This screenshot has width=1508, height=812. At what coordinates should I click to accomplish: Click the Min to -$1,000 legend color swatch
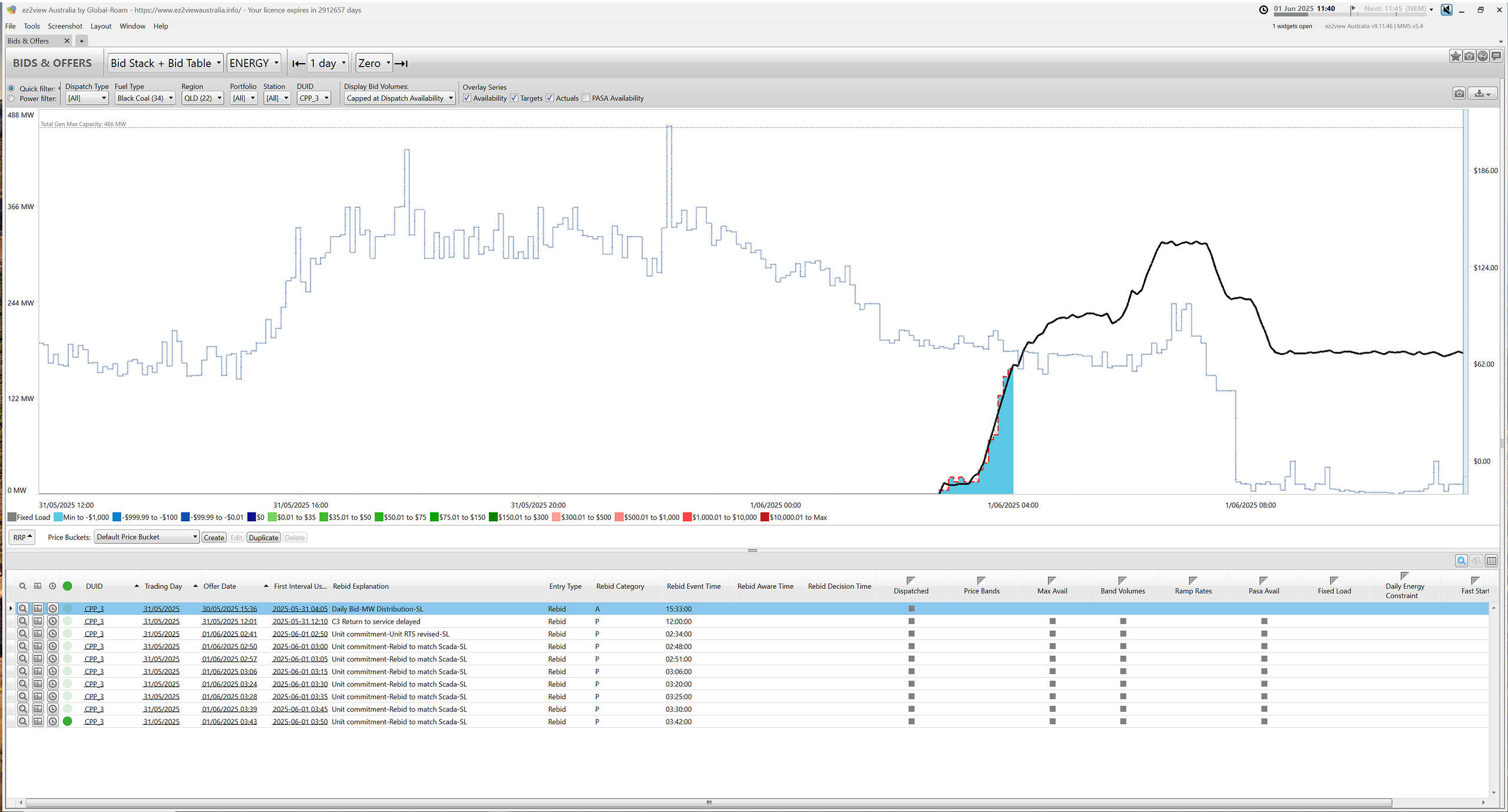[58, 518]
